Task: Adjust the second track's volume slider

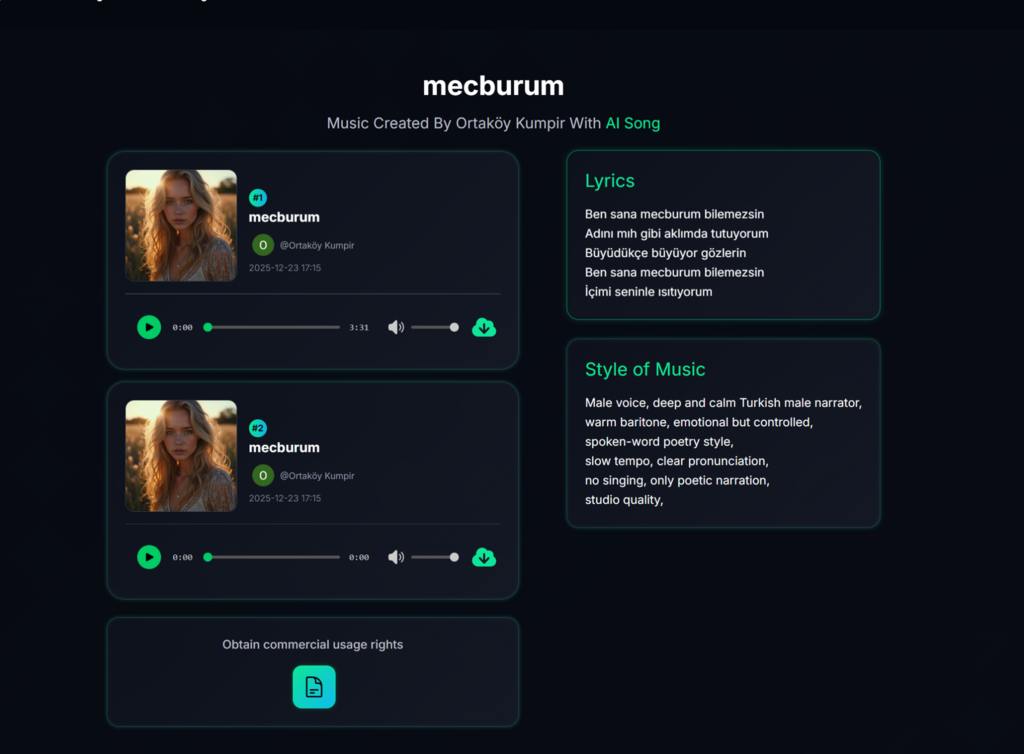Action: 434,557
